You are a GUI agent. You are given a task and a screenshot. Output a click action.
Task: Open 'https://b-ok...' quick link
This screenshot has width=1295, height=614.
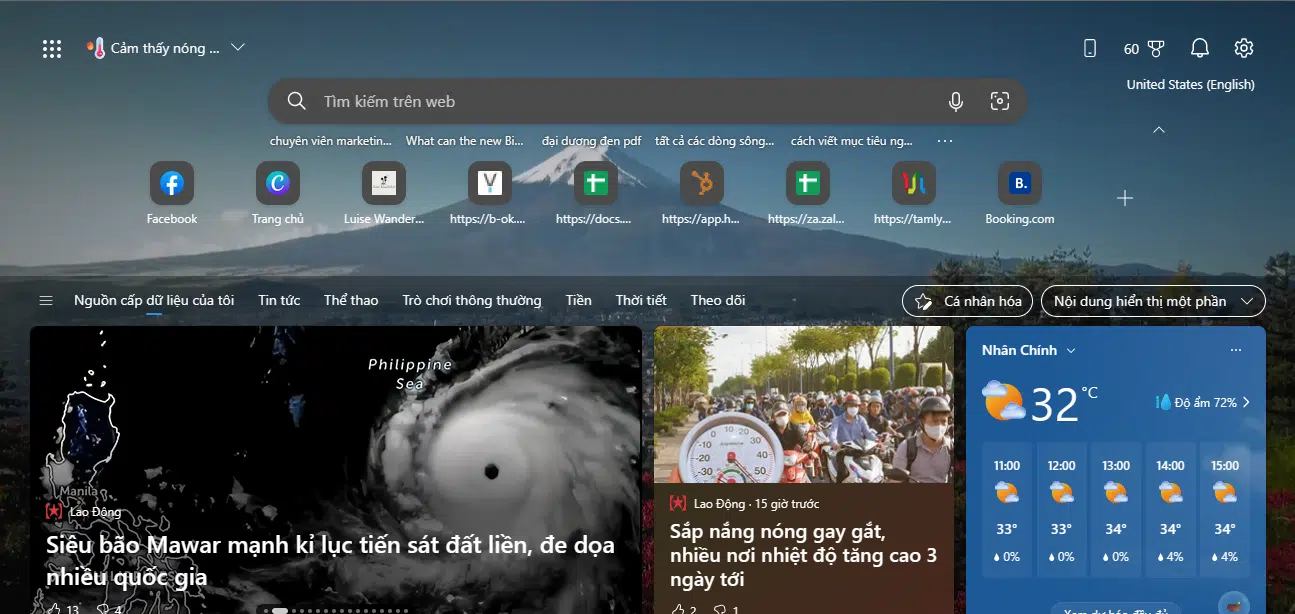490,184
